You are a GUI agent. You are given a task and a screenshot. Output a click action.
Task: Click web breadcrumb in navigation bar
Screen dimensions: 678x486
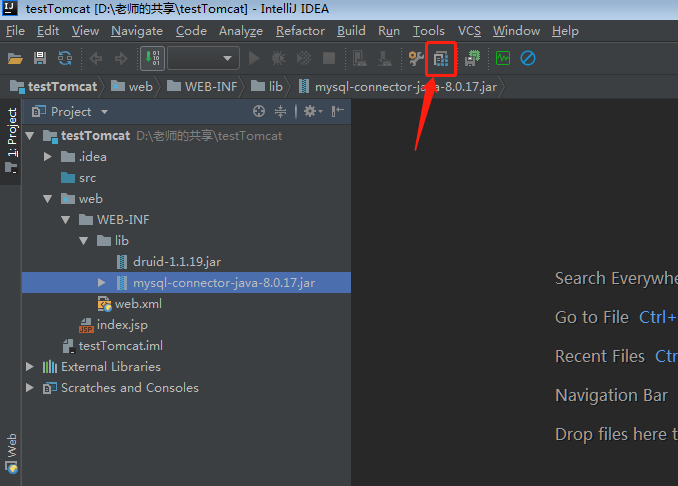click(x=132, y=86)
